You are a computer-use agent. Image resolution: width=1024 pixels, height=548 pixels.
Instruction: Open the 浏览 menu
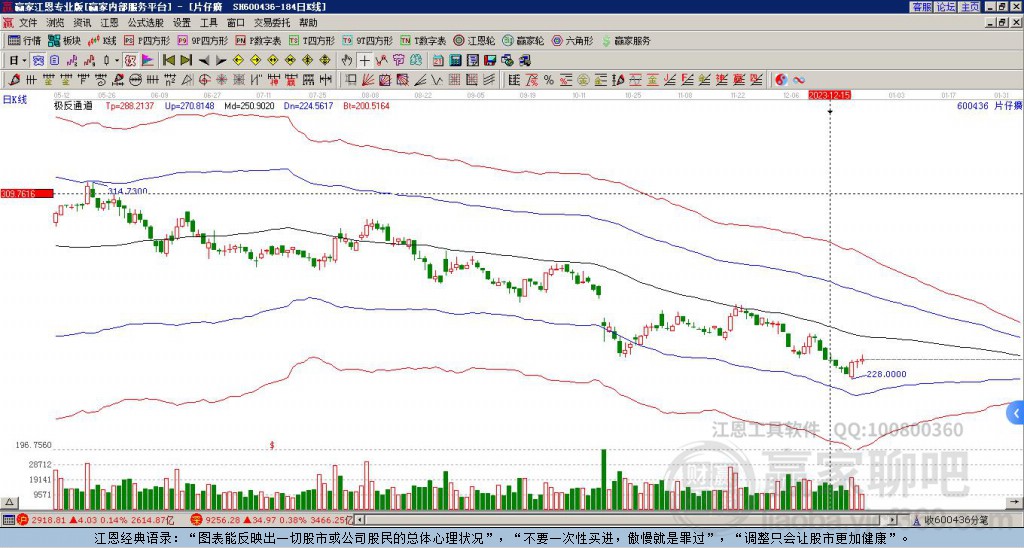coord(56,23)
